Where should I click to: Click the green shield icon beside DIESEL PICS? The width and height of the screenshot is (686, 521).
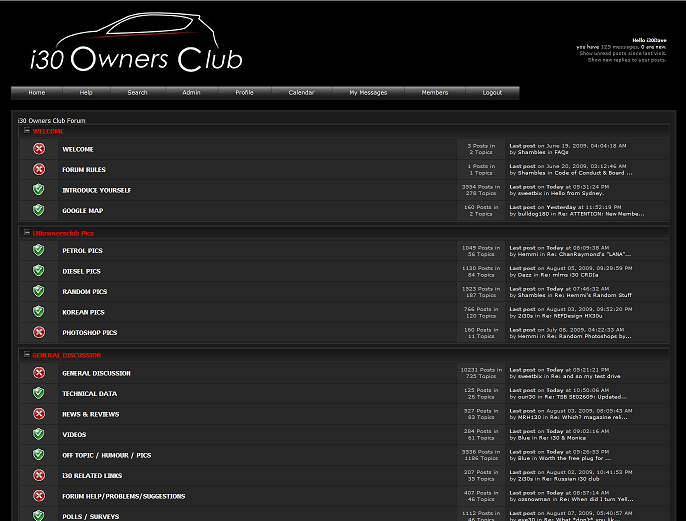pyautogui.click(x=38, y=270)
